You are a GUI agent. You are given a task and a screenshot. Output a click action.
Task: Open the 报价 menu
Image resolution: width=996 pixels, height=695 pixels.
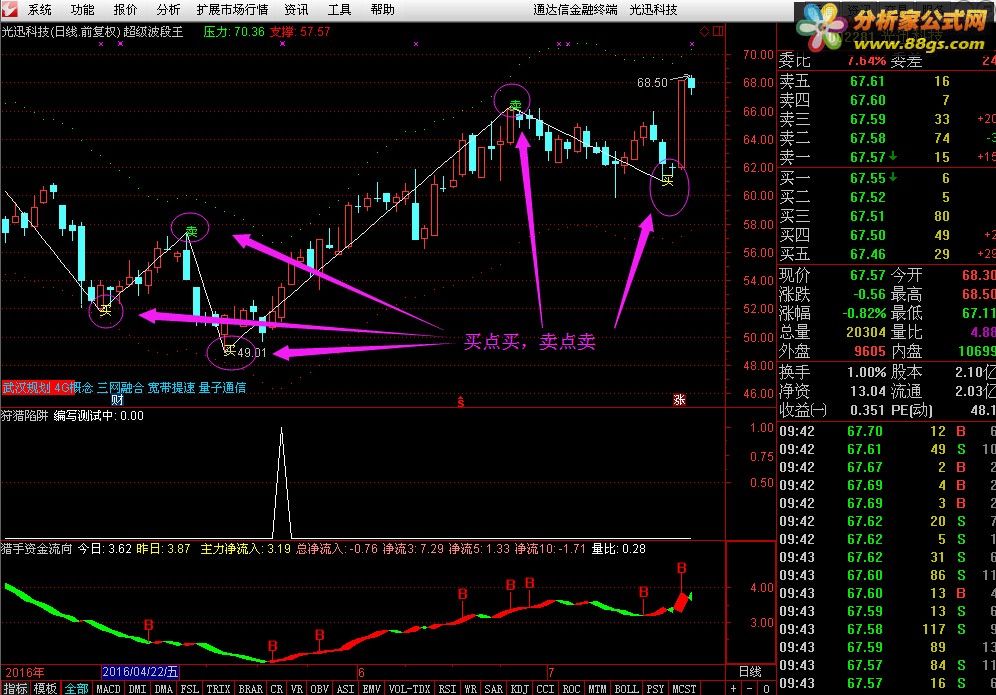(x=125, y=10)
